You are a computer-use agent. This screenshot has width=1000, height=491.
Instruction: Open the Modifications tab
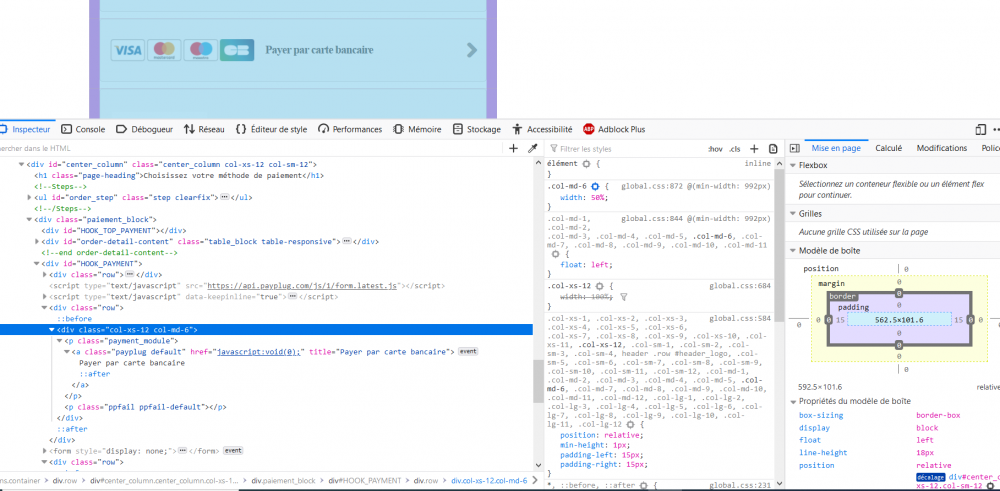pos(942,148)
